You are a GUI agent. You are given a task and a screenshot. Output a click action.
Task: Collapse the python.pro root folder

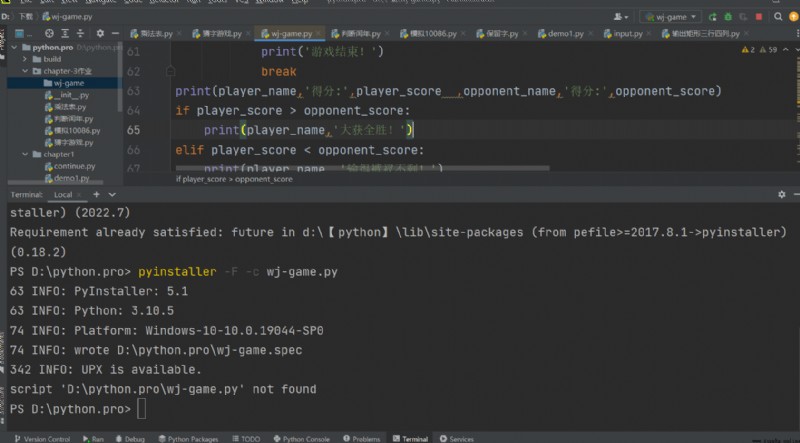14,47
